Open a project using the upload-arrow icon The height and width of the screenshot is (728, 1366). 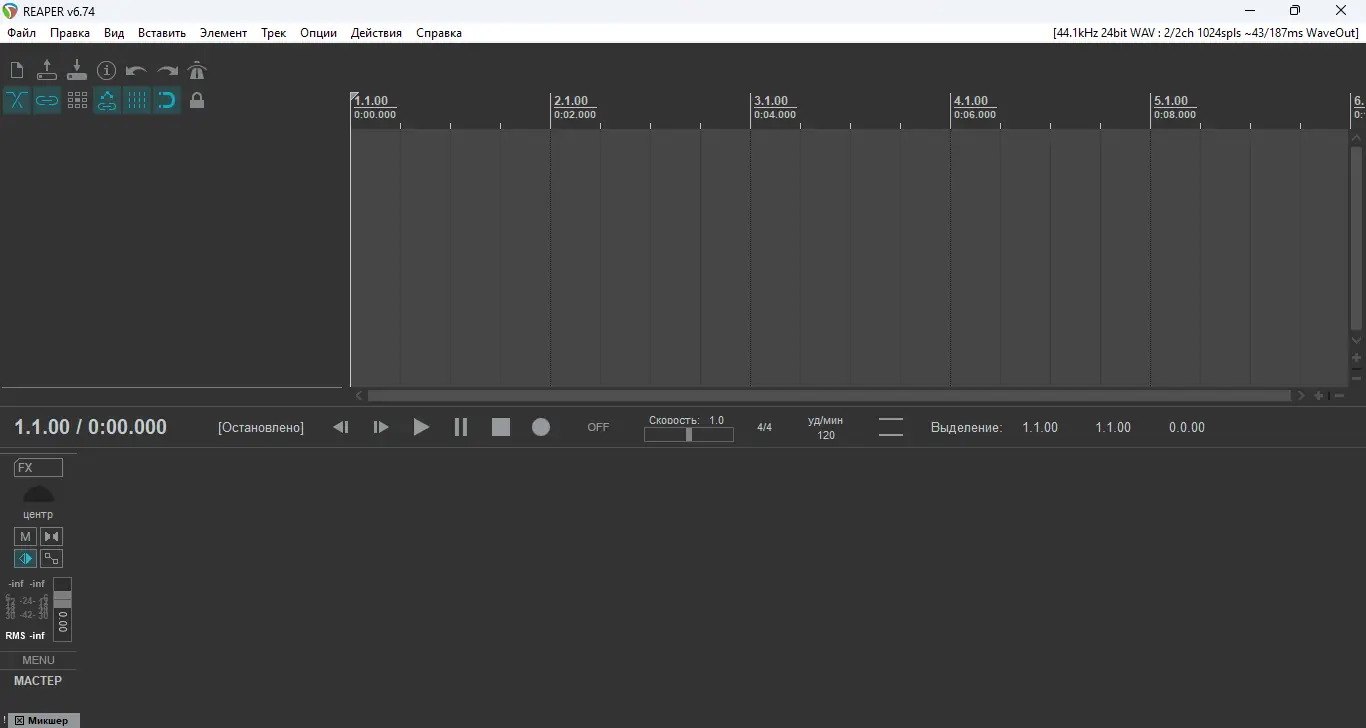(47, 70)
